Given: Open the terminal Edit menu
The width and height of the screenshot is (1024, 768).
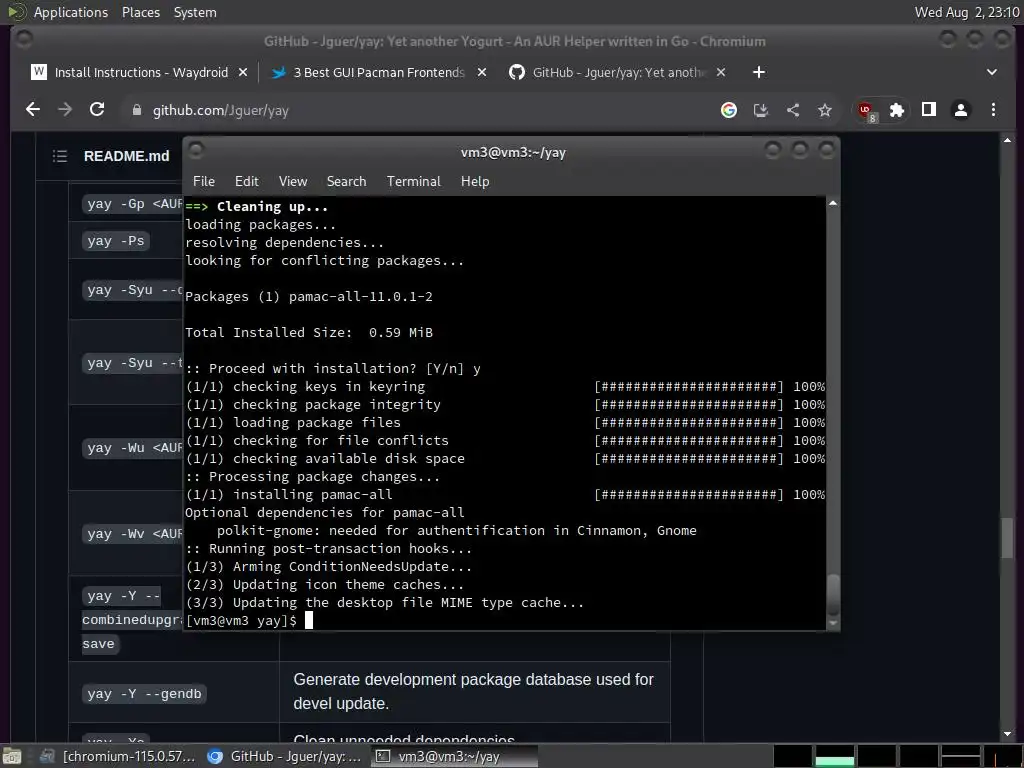Looking at the screenshot, I should 246,182.
